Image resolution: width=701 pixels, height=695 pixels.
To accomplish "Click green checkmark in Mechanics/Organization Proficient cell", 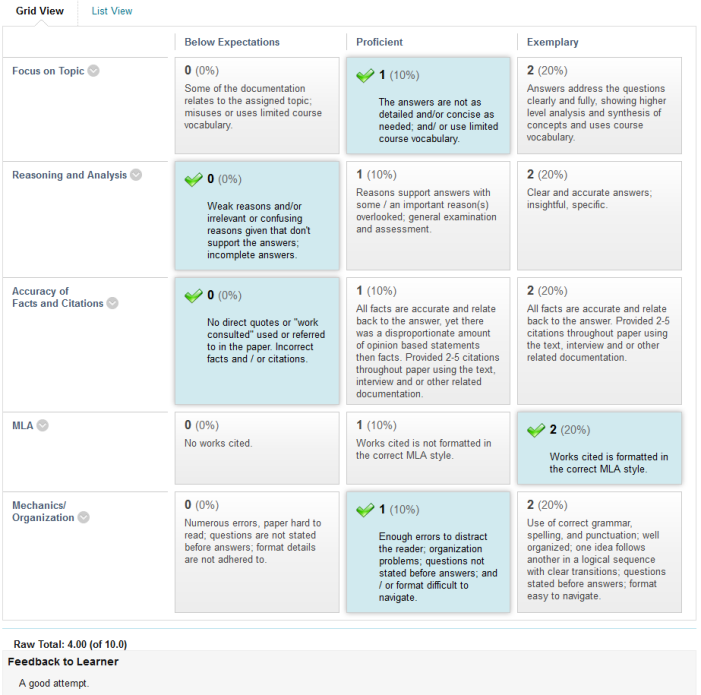I will [366, 511].
